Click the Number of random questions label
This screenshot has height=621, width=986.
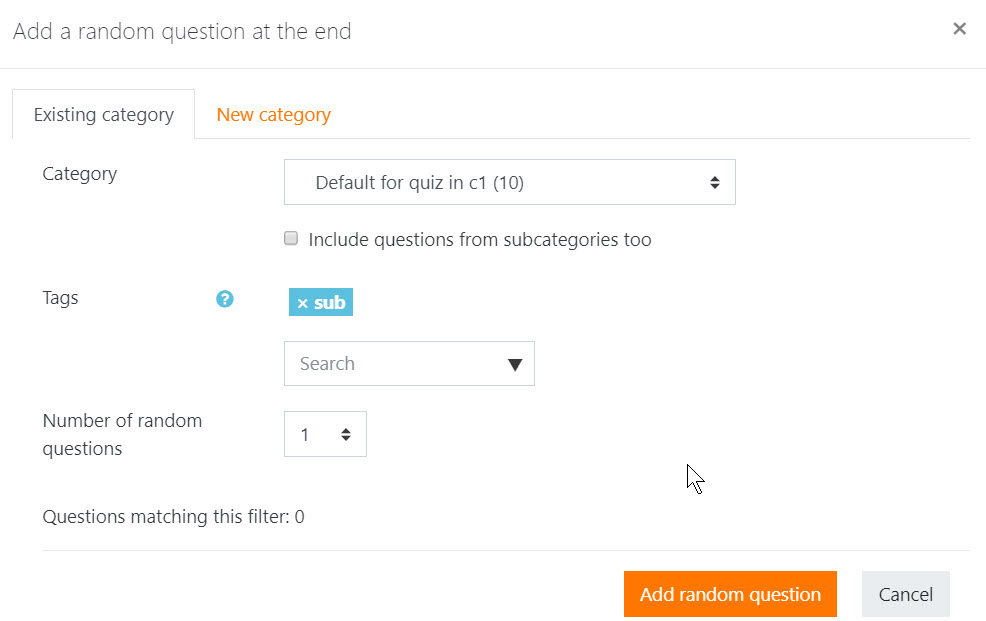tap(122, 434)
